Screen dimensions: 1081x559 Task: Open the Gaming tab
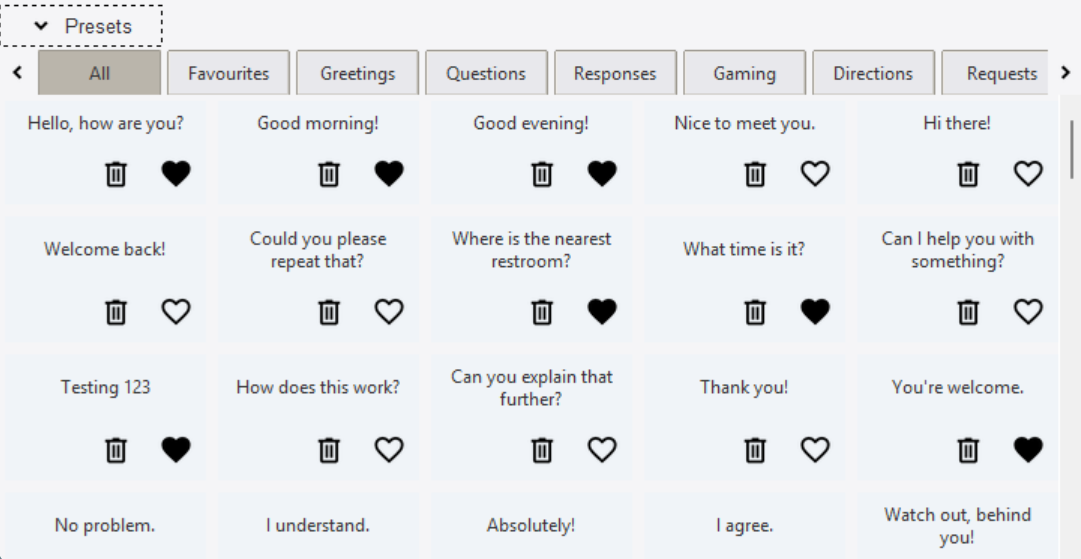coord(745,73)
